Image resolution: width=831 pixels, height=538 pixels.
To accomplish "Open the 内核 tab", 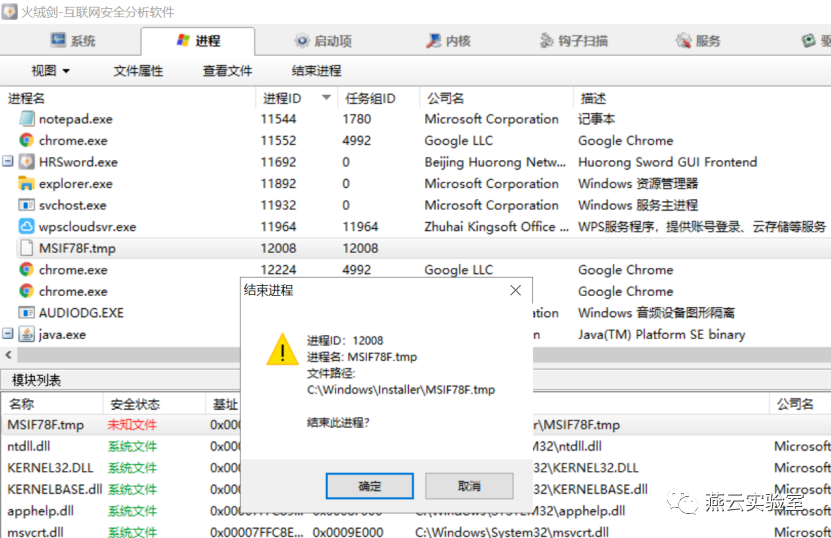I will pos(448,41).
